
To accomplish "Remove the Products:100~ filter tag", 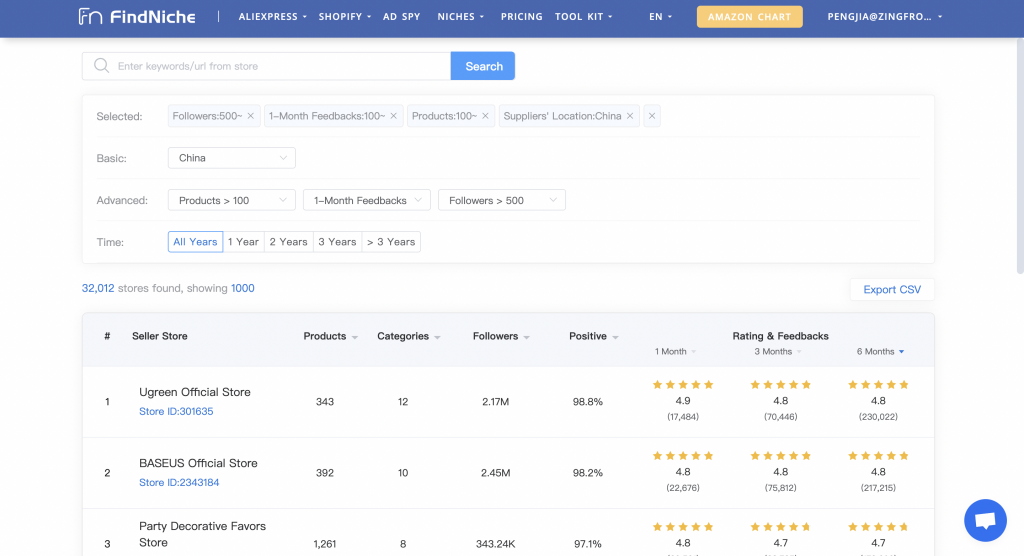I will (485, 116).
